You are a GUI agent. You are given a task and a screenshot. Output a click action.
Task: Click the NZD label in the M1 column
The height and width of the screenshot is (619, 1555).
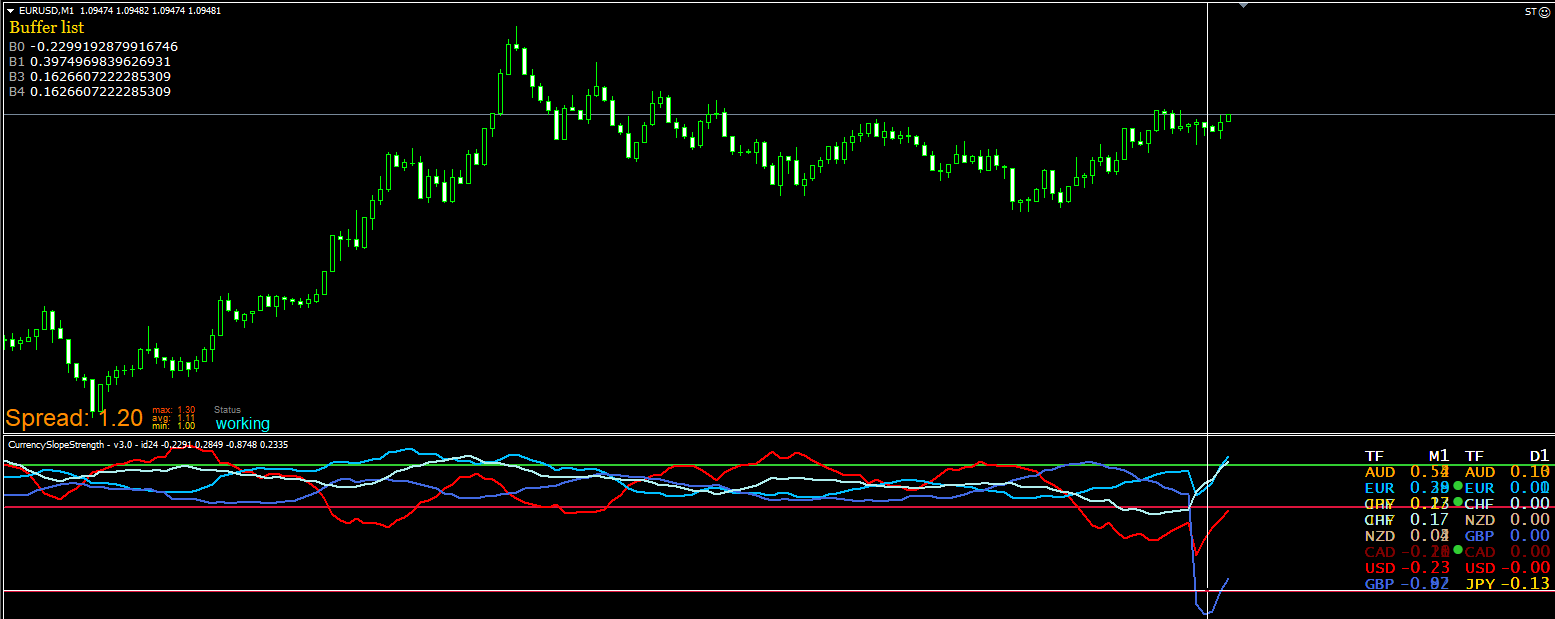[x=1379, y=536]
